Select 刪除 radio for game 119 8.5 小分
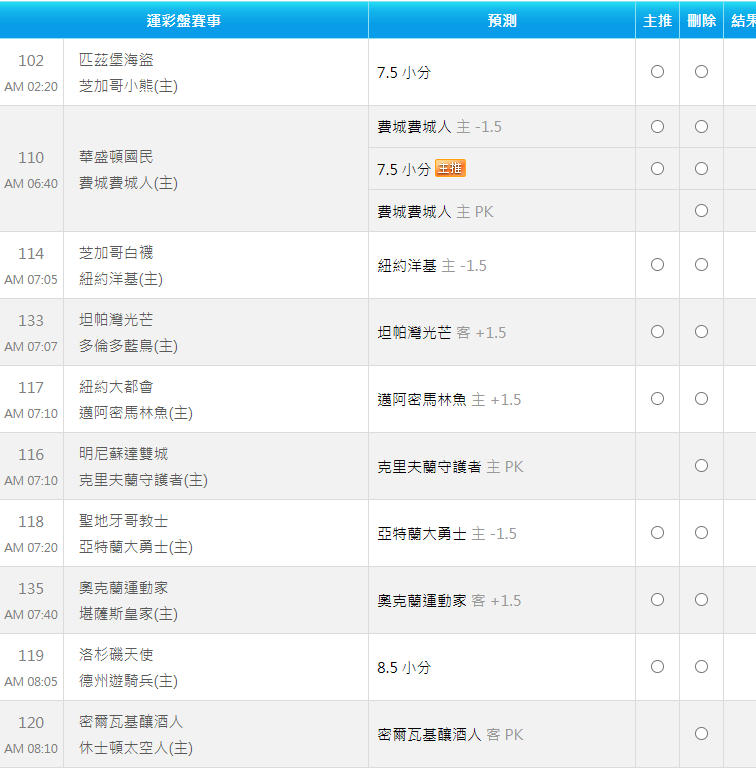The height and width of the screenshot is (771, 756). tap(701, 667)
